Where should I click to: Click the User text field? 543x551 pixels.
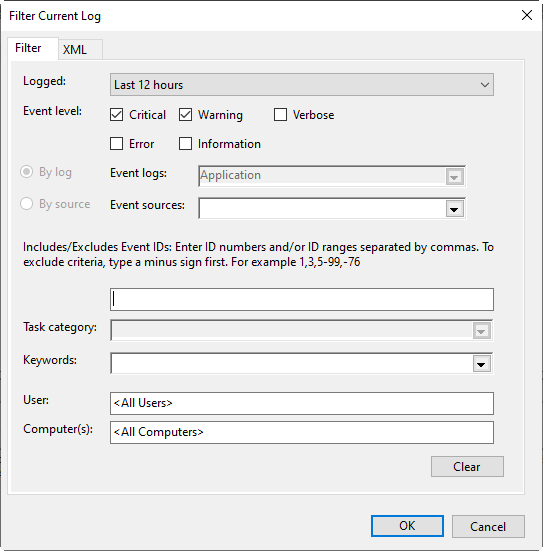[x=302, y=403]
